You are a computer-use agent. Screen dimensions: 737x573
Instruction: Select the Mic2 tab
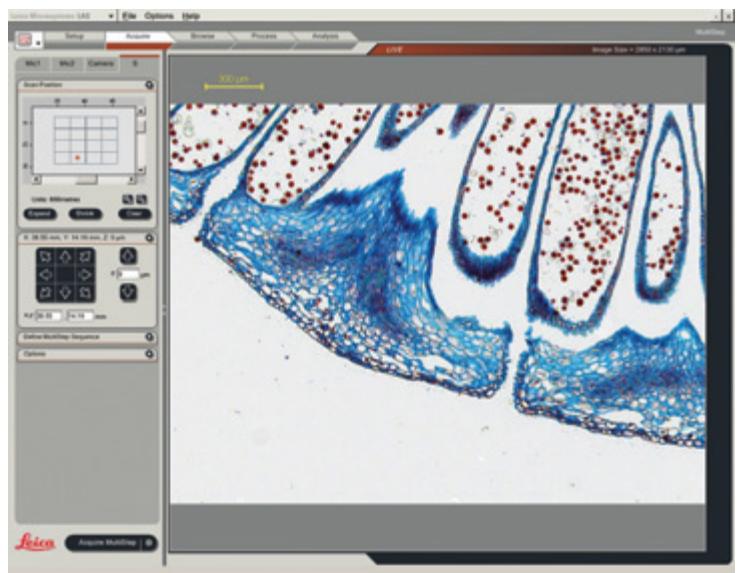(67, 63)
